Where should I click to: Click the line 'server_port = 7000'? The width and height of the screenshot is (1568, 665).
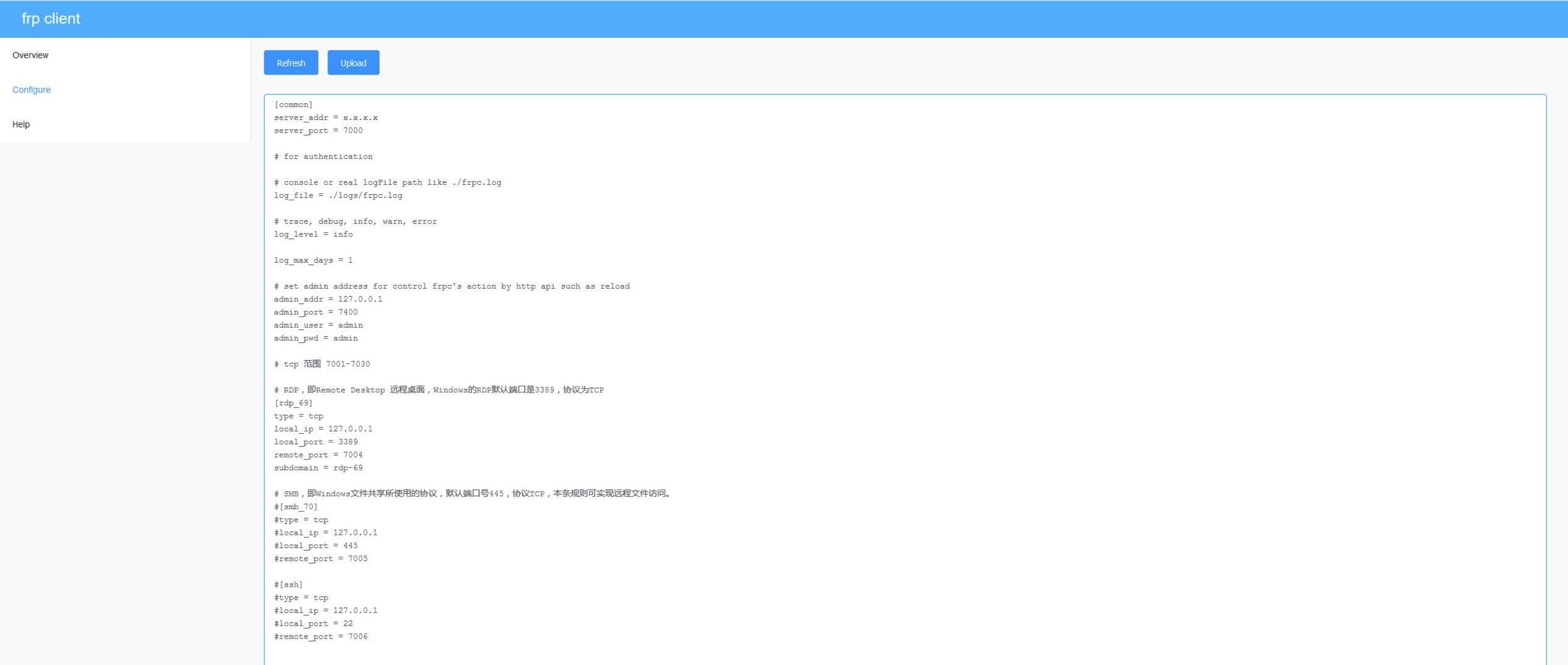click(318, 130)
